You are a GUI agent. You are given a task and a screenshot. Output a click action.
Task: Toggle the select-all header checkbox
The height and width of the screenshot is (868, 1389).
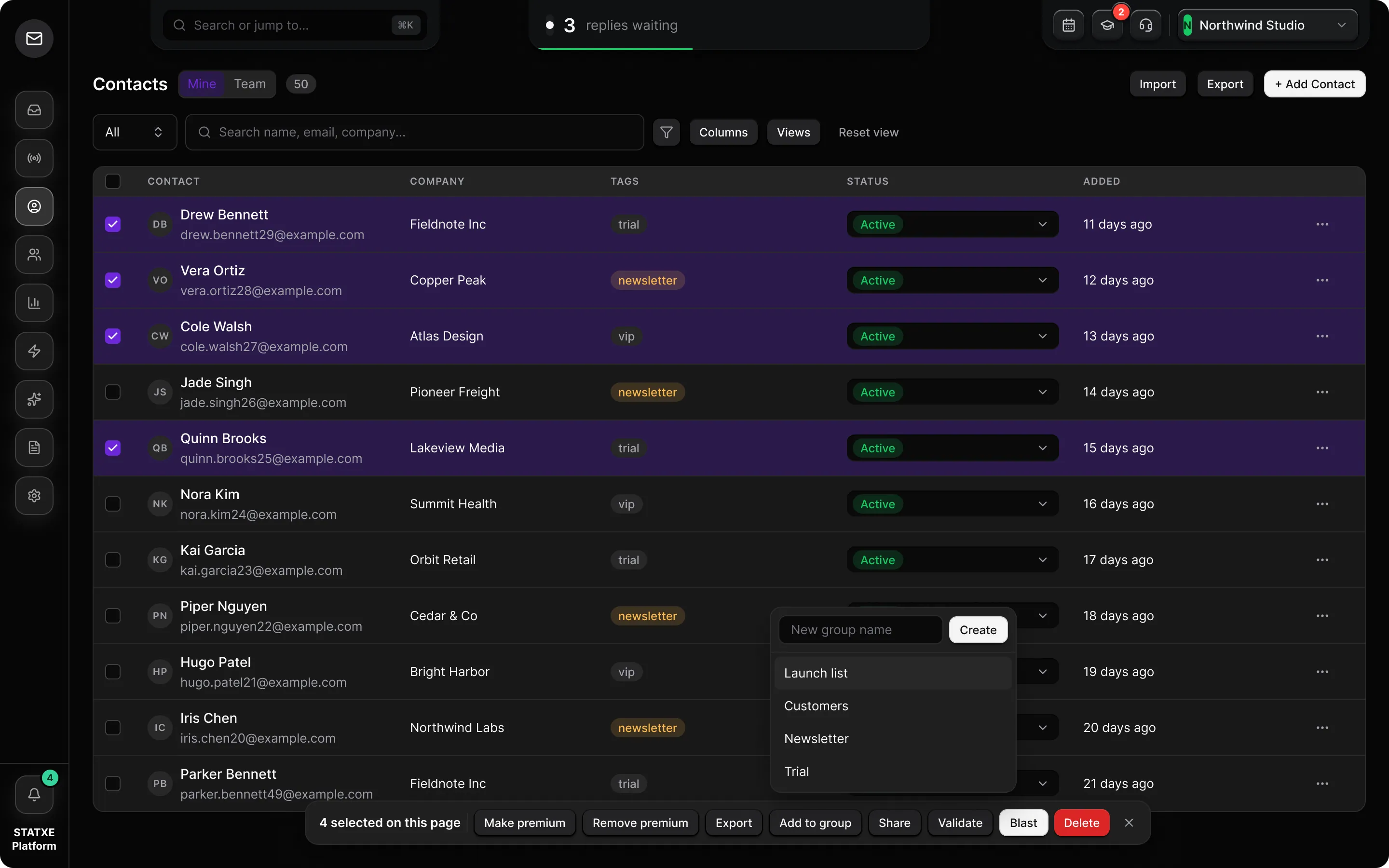click(x=113, y=181)
